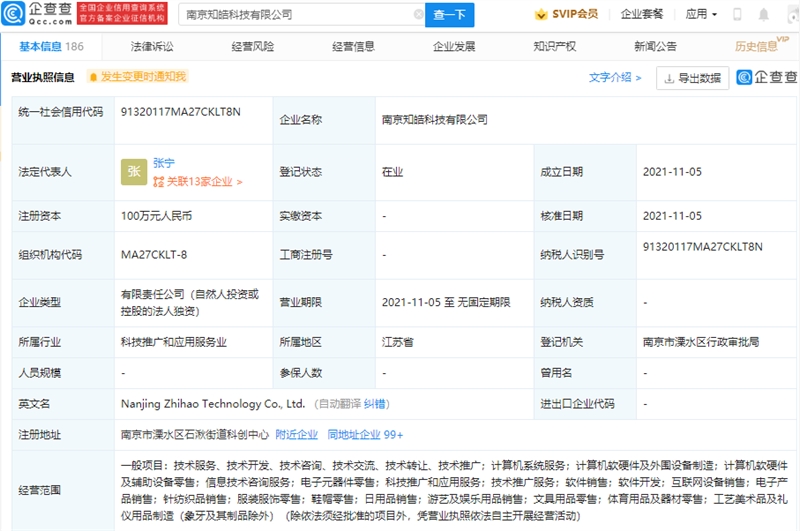Select company type 有限责任公司 text
Screen dimensions: 800x531
(190, 302)
